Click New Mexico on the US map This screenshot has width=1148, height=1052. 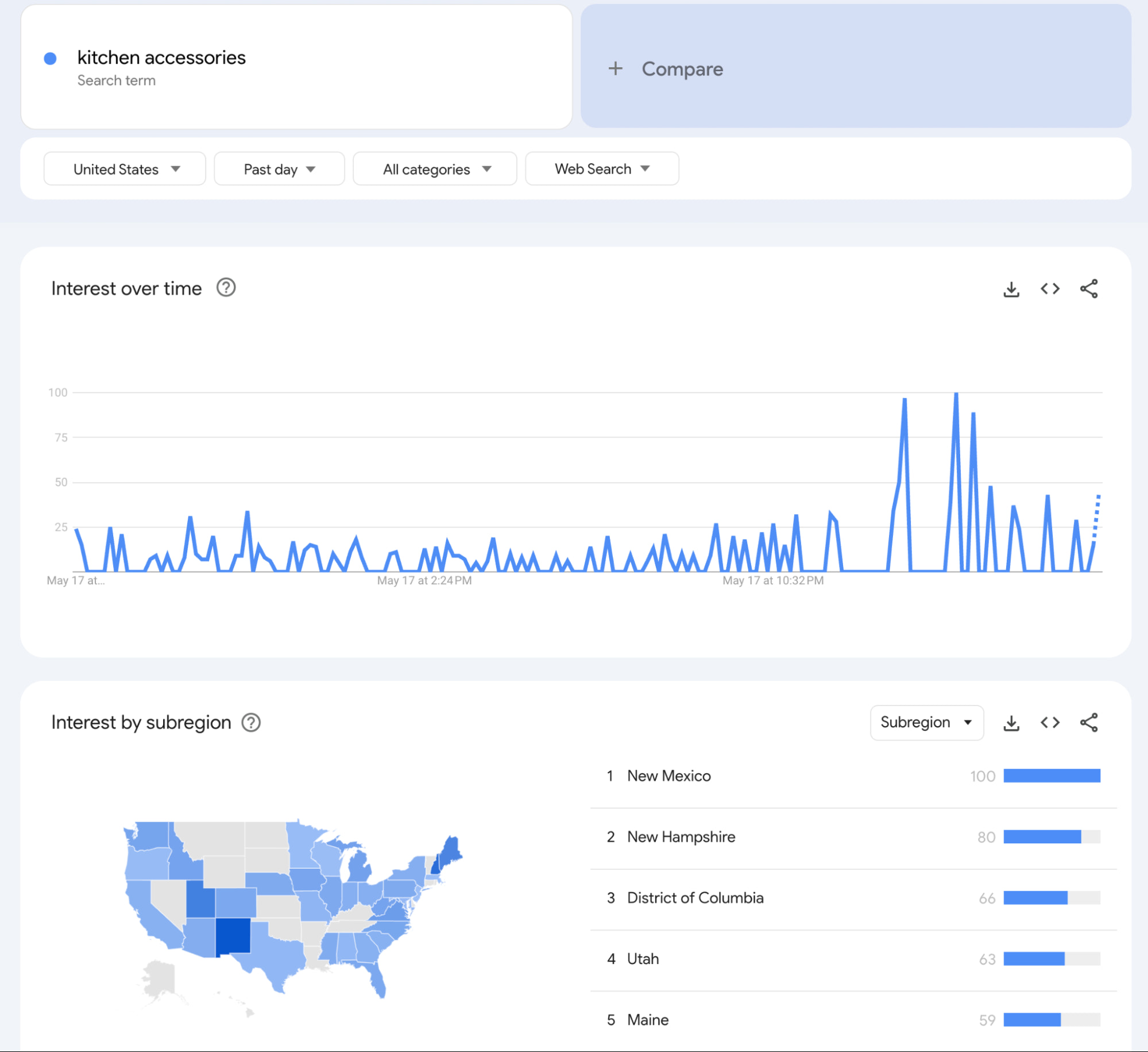(233, 936)
